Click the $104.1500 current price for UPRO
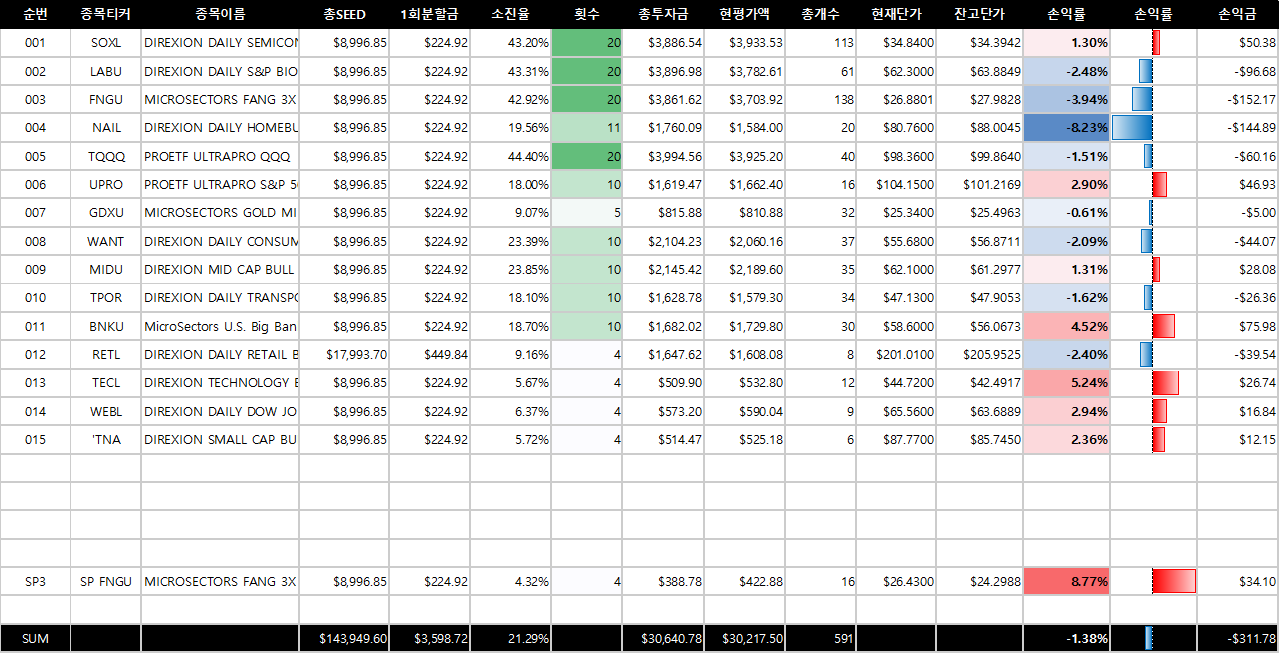 [x=896, y=185]
